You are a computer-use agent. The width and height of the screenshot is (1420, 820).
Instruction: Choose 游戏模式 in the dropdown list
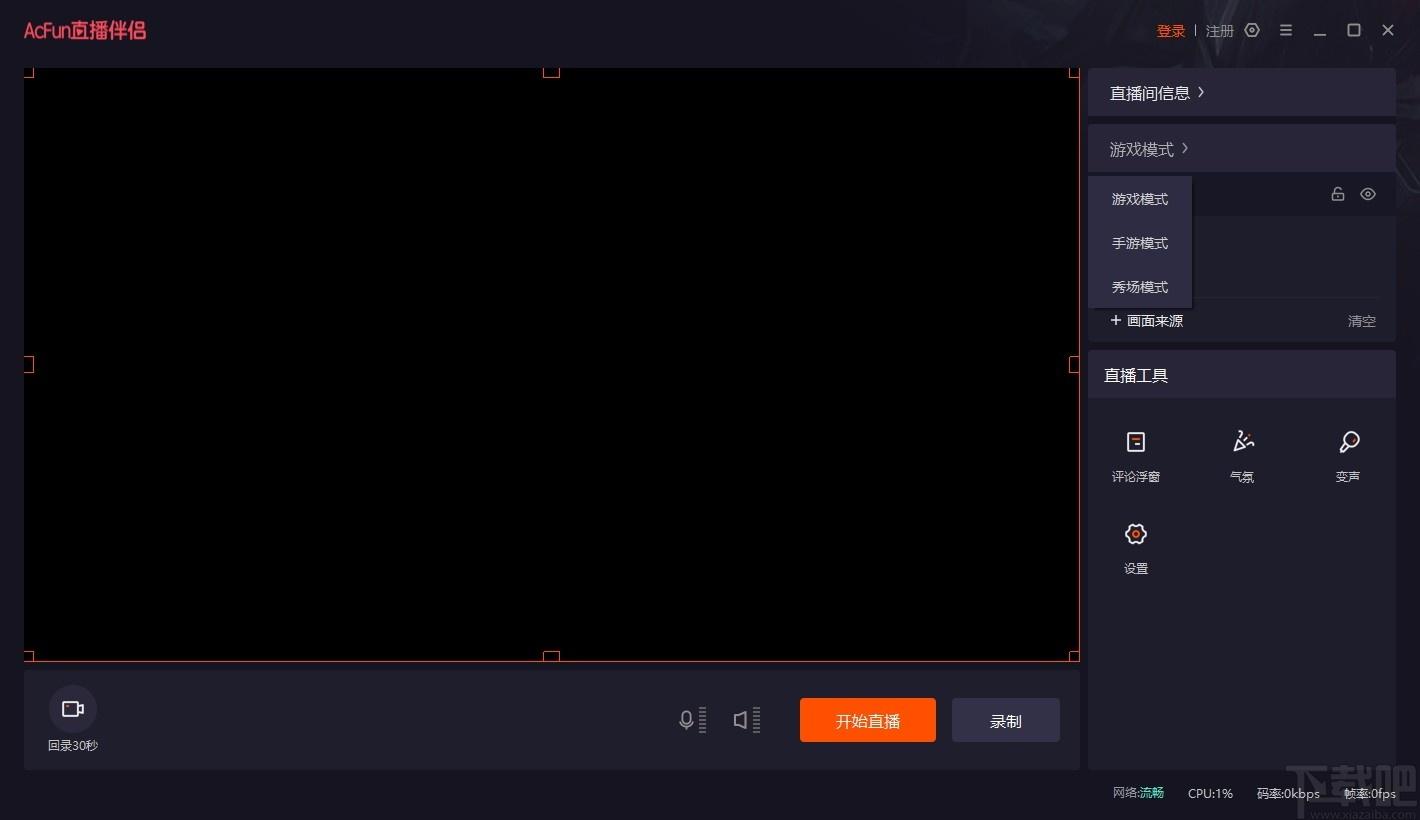pyautogui.click(x=1140, y=199)
